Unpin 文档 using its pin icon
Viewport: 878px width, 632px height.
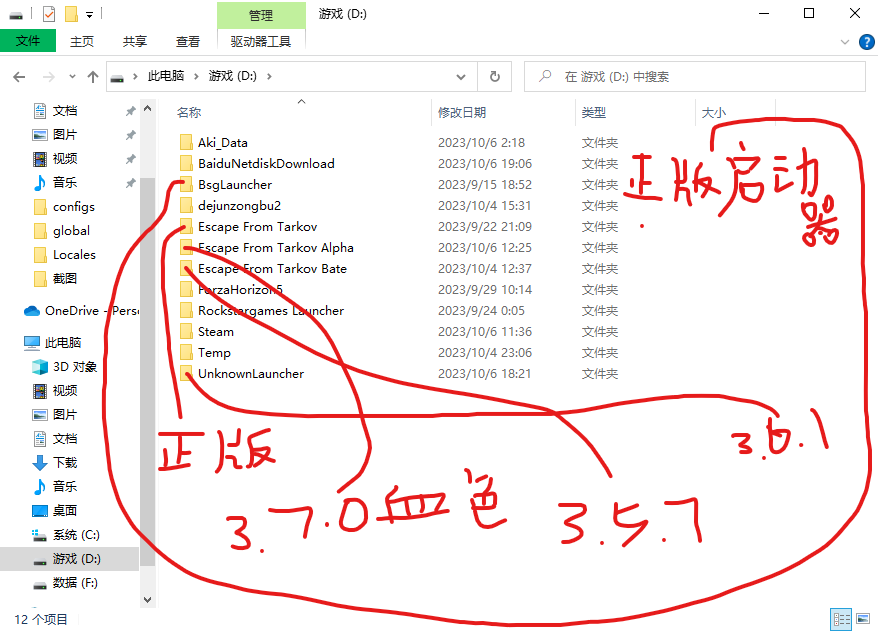tap(130, 111)
